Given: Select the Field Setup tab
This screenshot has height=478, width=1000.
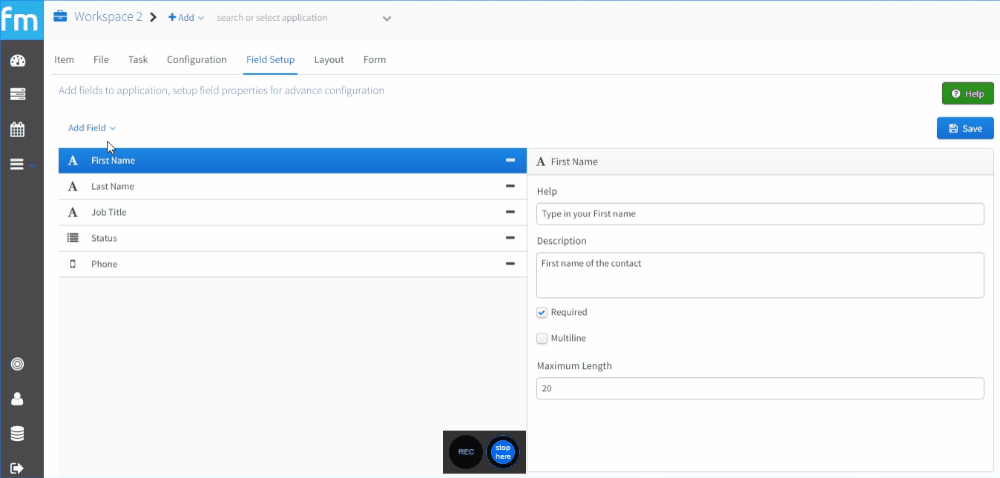Looking at the screenshot, I should [x=270, y=59].
